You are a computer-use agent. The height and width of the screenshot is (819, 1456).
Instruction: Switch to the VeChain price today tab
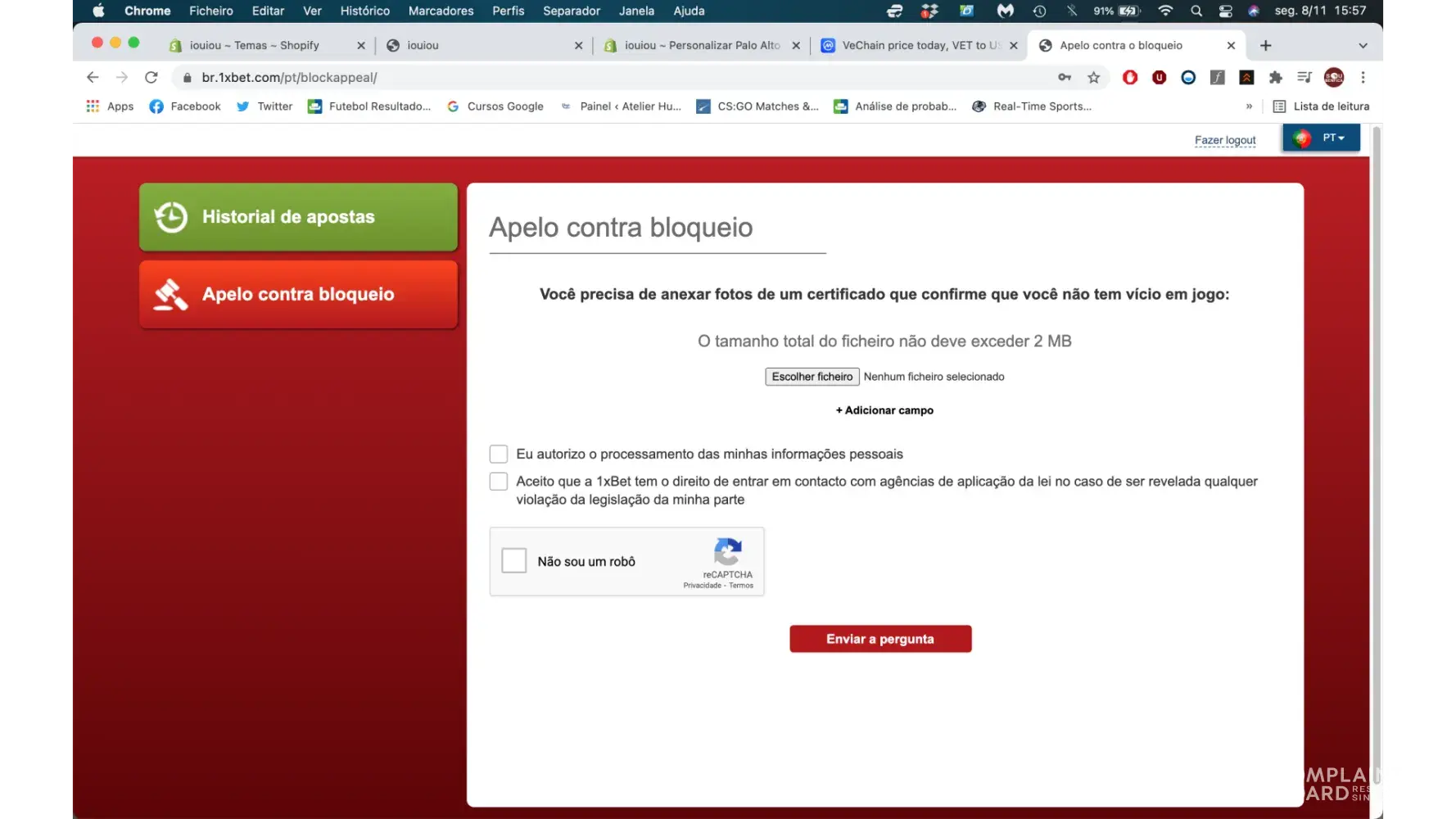point(919,45)
